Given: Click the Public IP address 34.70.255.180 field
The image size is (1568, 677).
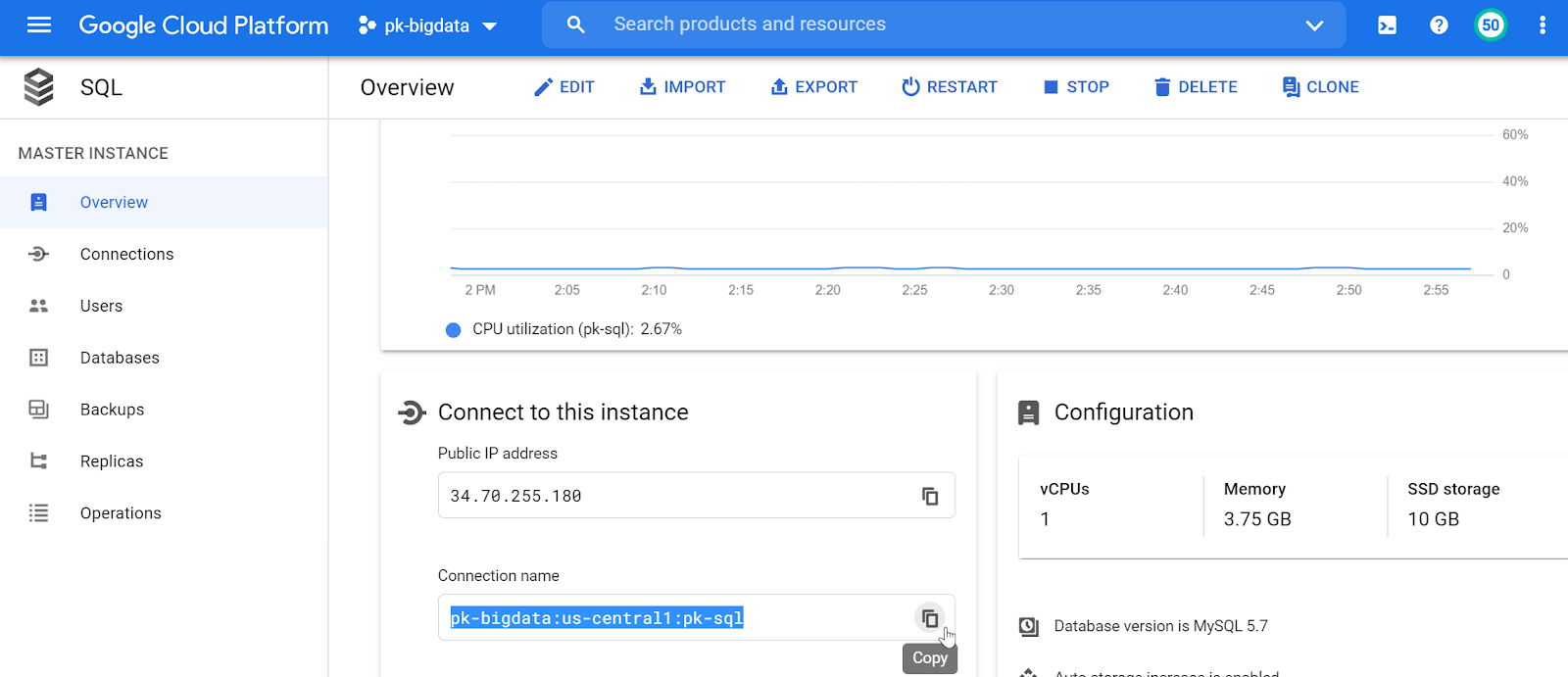Looking at the screenshot, I should [x=697, y=496].
